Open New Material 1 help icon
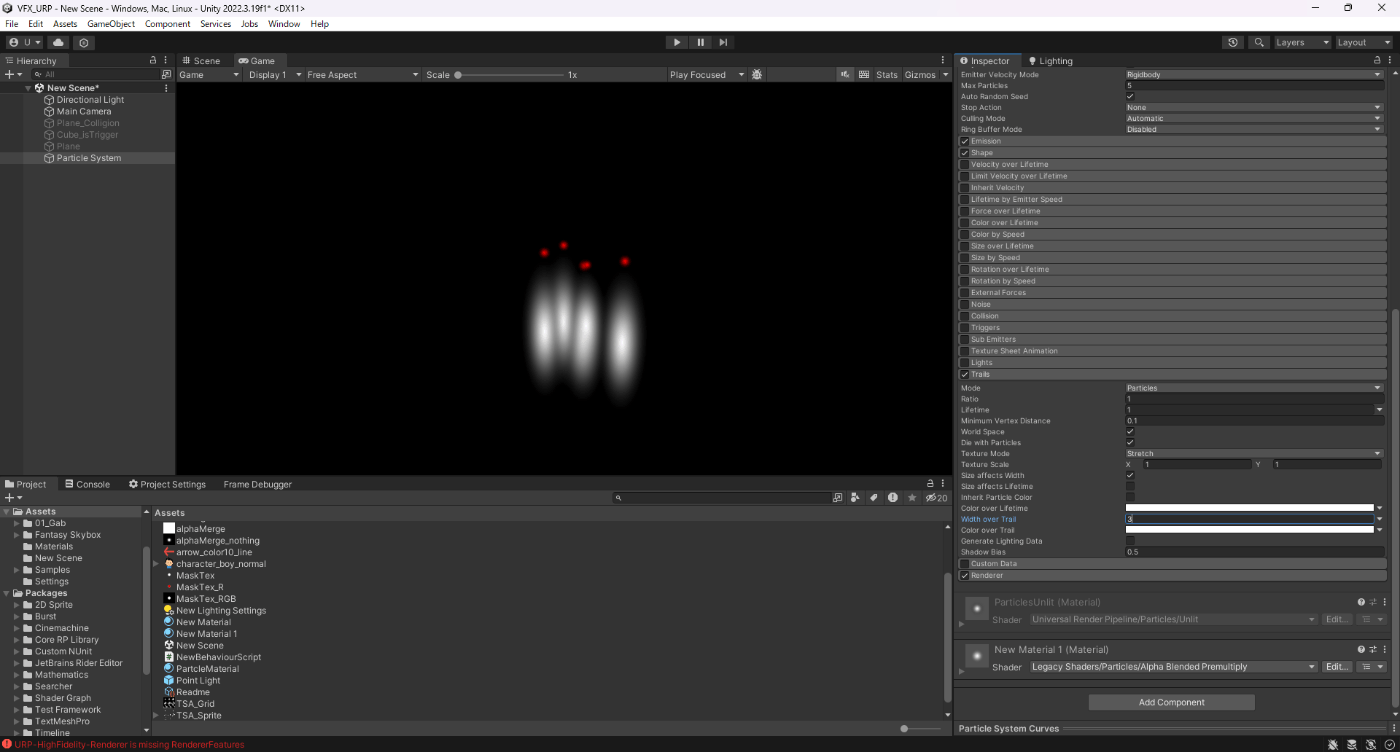The width and height of the screenshot is (1400, 752). coord(1361,650)
